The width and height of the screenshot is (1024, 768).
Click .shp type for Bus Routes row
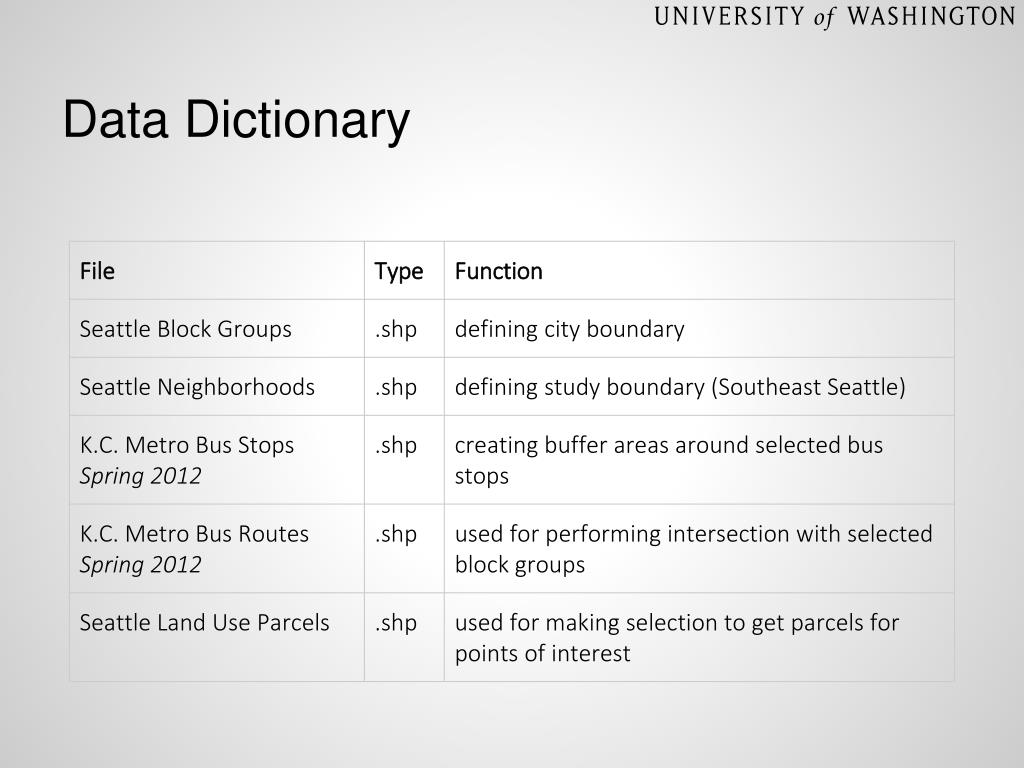(396, 534)
